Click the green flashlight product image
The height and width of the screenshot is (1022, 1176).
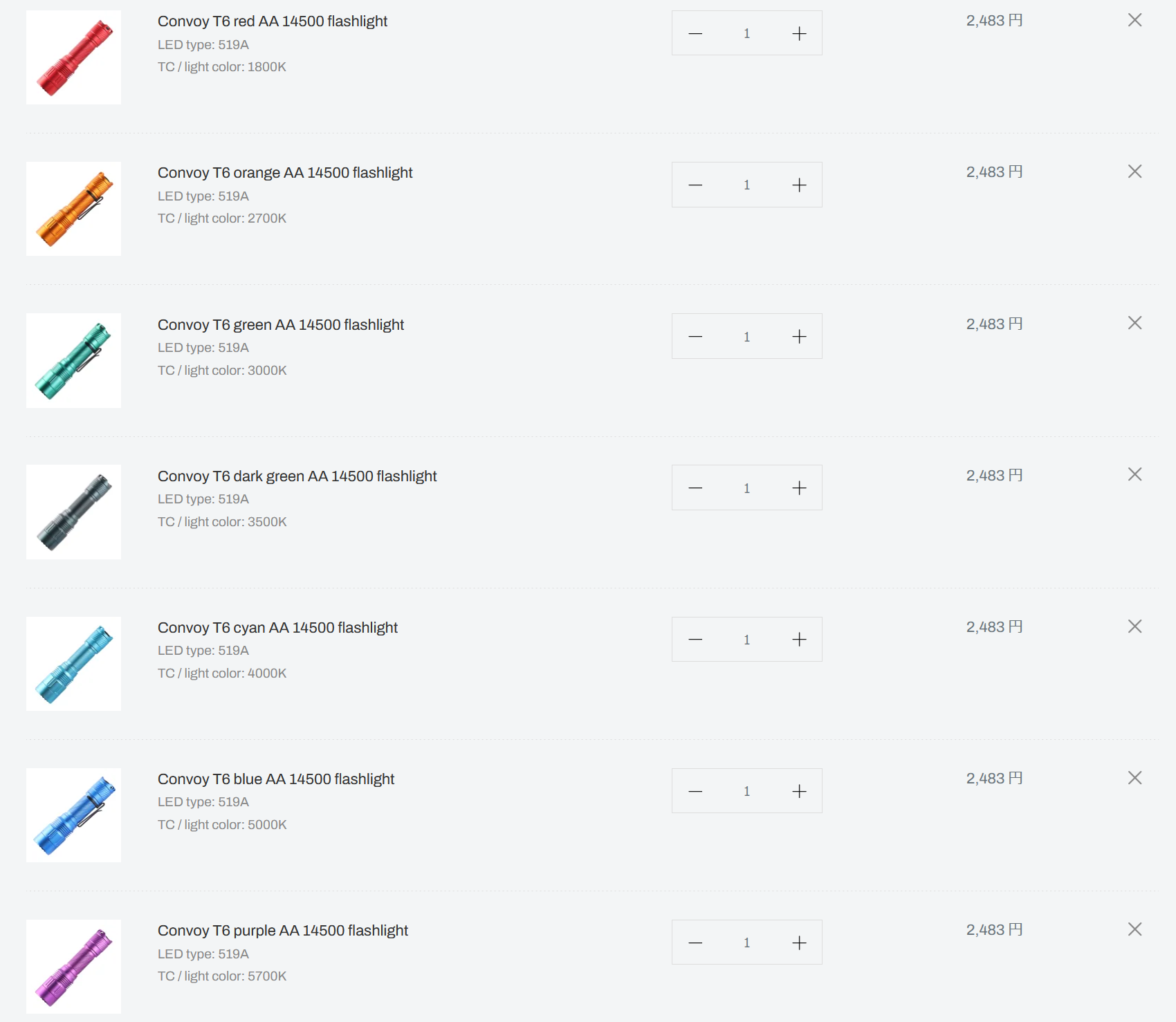point(73,360)
